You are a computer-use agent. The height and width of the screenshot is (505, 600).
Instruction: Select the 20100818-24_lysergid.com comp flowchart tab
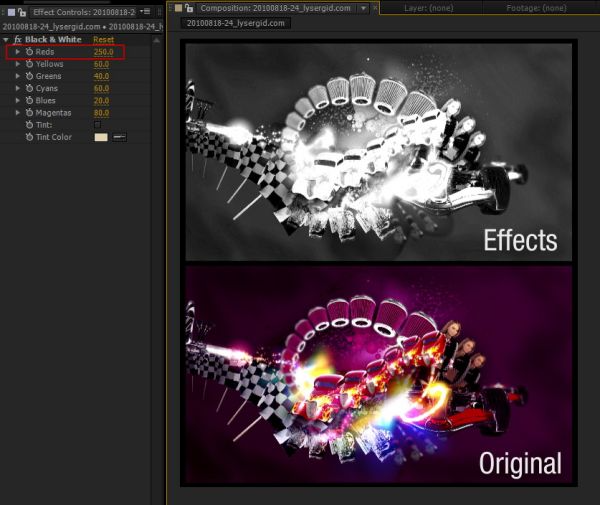point(236,23)
